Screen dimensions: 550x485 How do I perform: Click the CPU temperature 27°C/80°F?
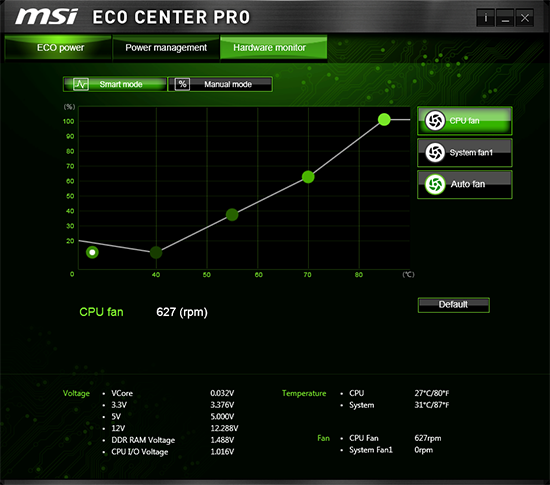tap(432, 393)
